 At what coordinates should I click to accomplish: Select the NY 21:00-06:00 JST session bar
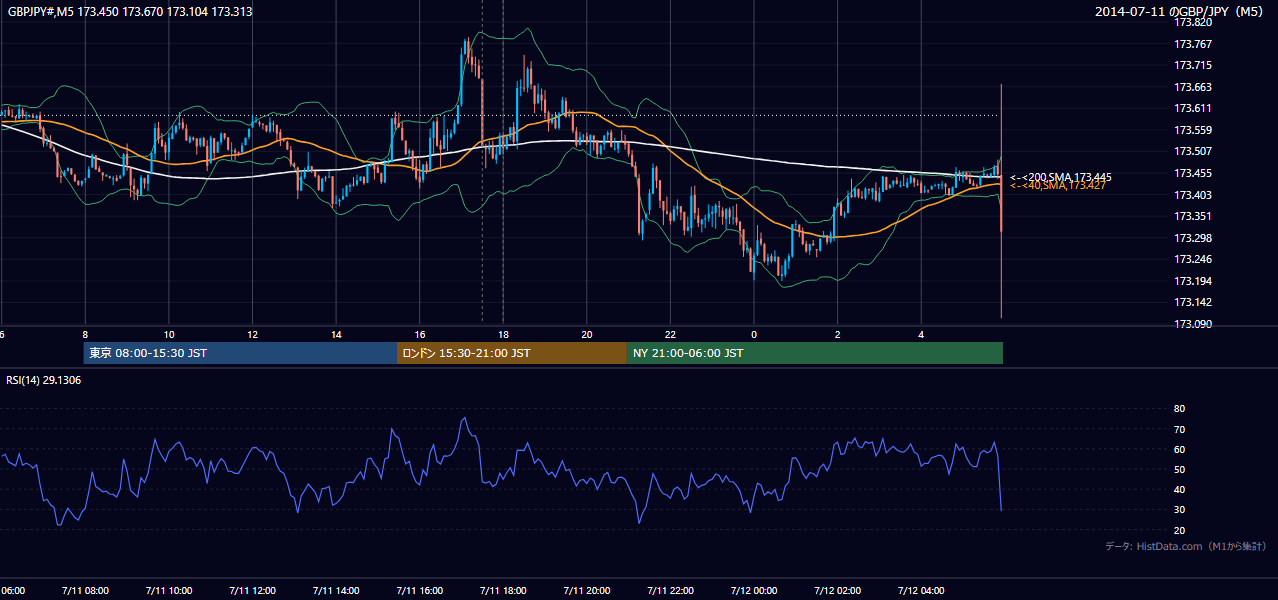[x=815, y=353]
